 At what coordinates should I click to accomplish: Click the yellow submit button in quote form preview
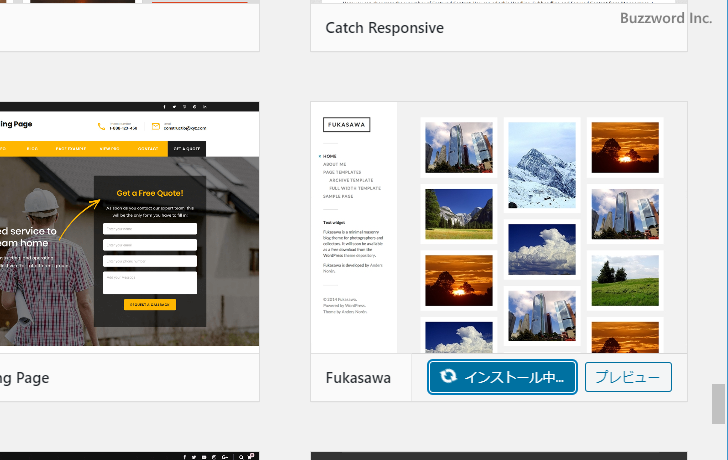(149, 304)
